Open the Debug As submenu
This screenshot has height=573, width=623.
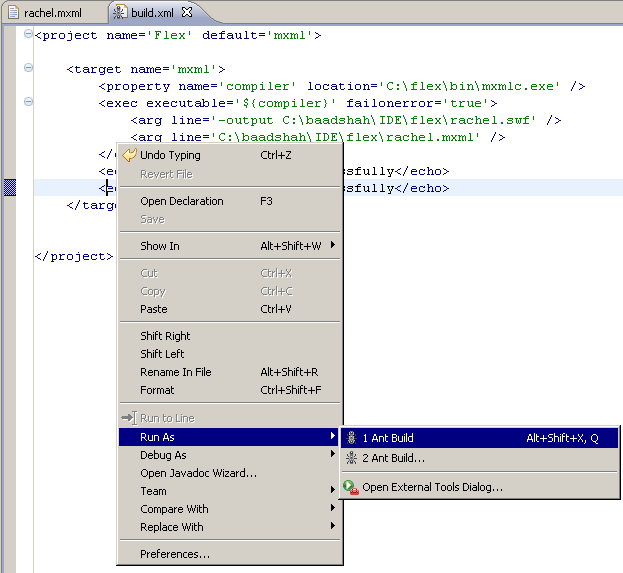[230, 455]
